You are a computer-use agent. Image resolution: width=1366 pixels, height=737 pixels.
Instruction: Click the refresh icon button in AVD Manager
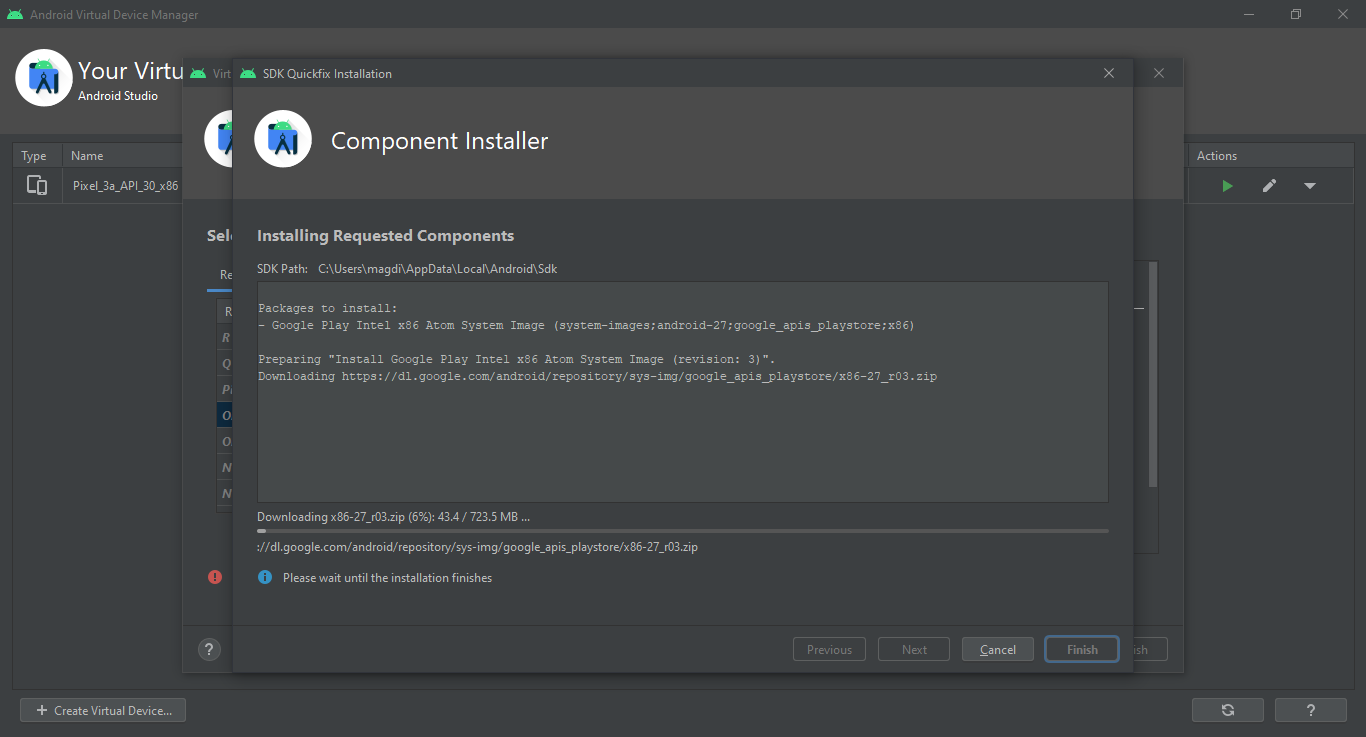tap(1227, 710)
